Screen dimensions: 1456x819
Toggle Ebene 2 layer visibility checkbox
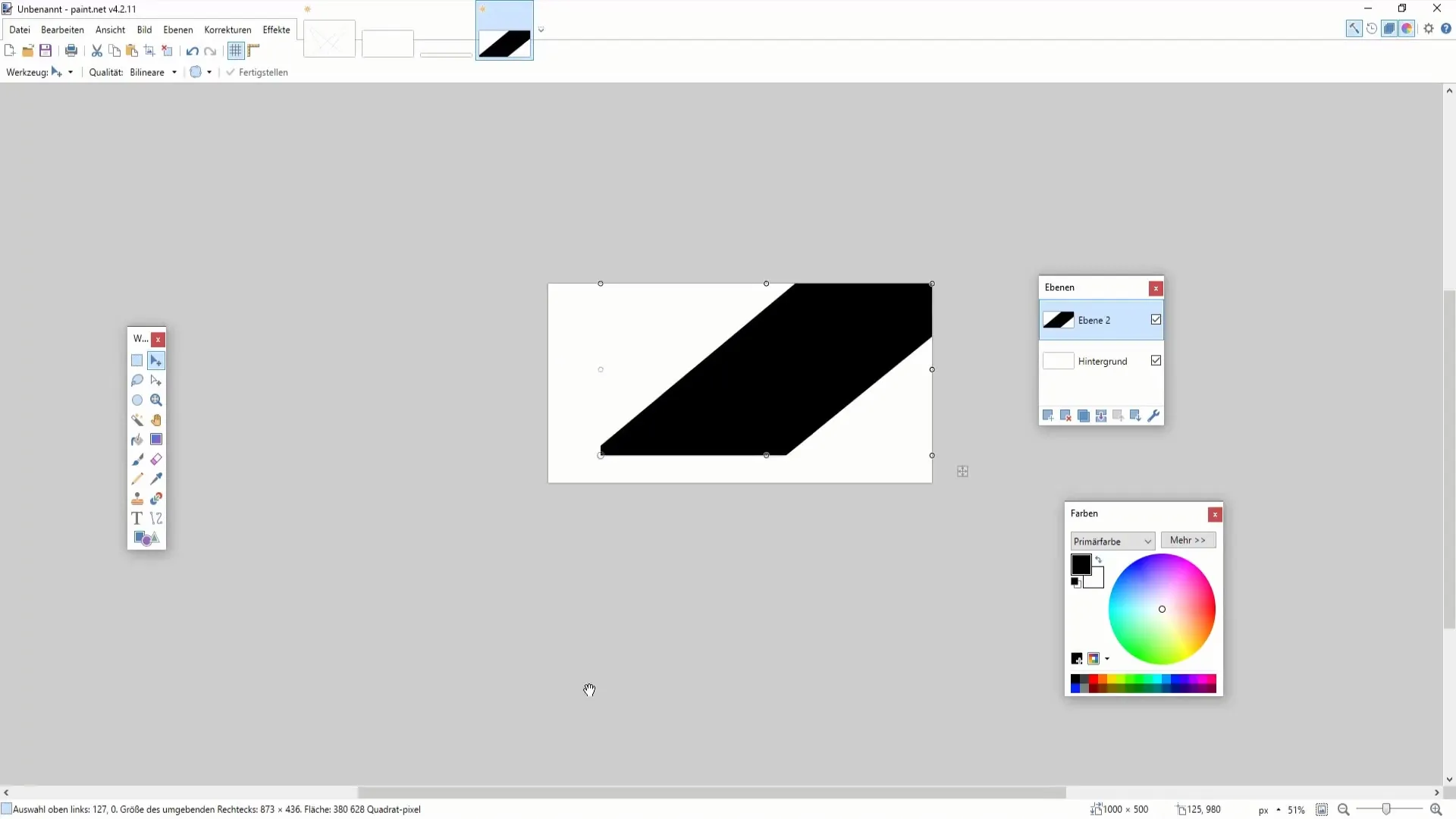[1156, 320]
